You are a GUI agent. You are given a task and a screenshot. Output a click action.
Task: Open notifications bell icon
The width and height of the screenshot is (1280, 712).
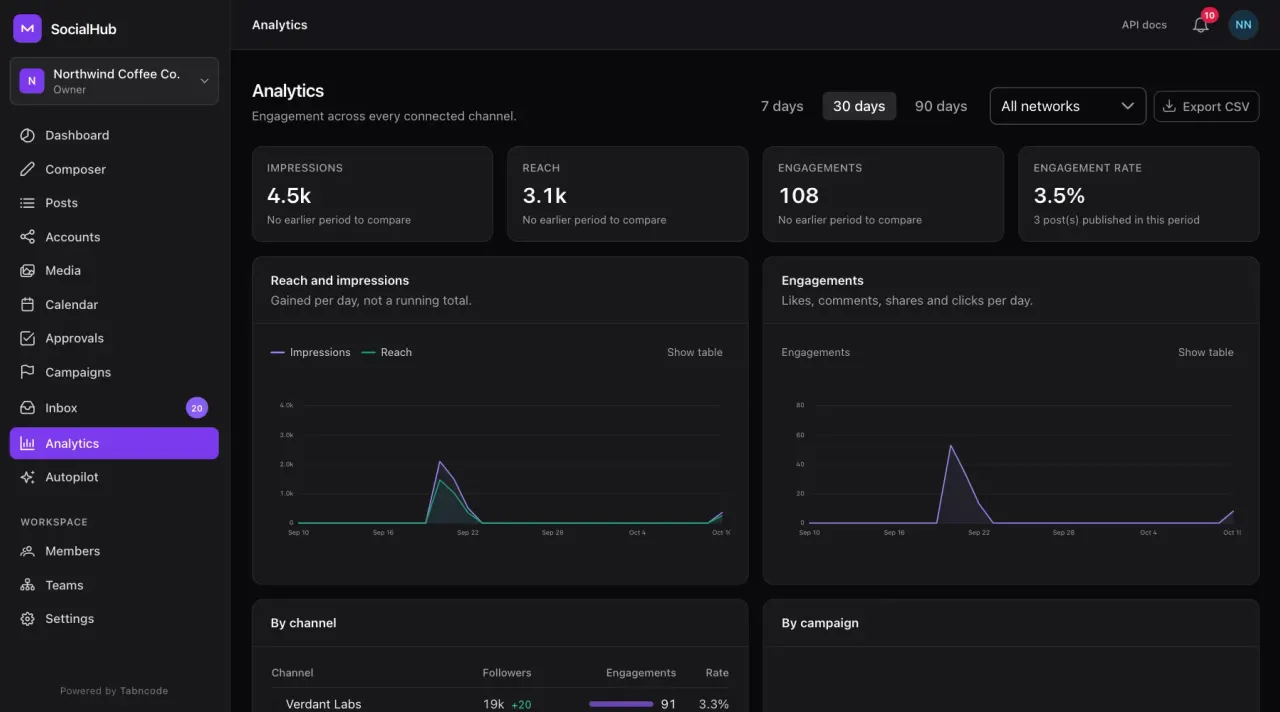click(x=1201, y=25)
